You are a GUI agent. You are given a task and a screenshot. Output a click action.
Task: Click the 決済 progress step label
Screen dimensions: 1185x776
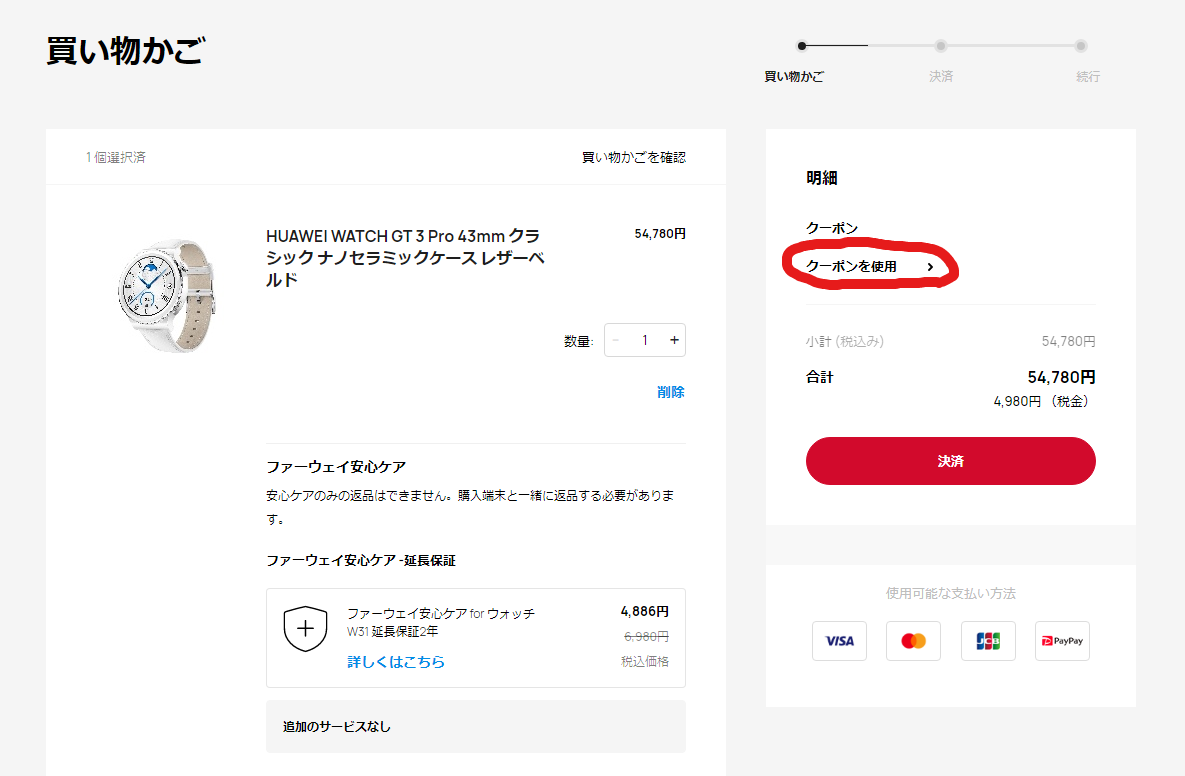[x=941, y=76]
